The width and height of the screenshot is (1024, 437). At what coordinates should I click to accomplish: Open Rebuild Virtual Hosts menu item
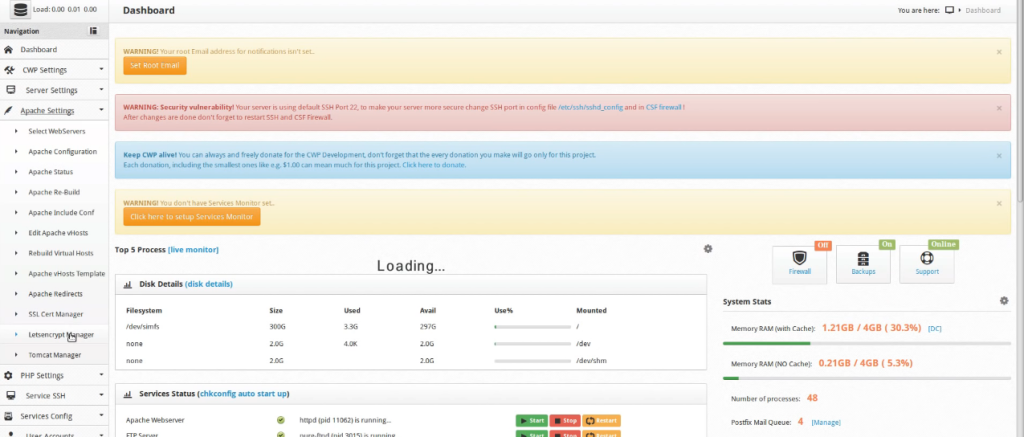60,253
